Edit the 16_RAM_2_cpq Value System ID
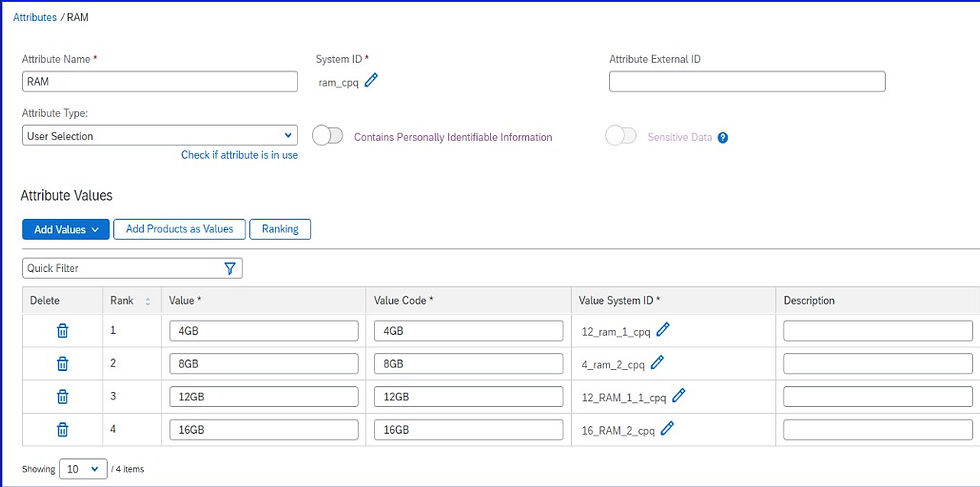 click(668, 429)
